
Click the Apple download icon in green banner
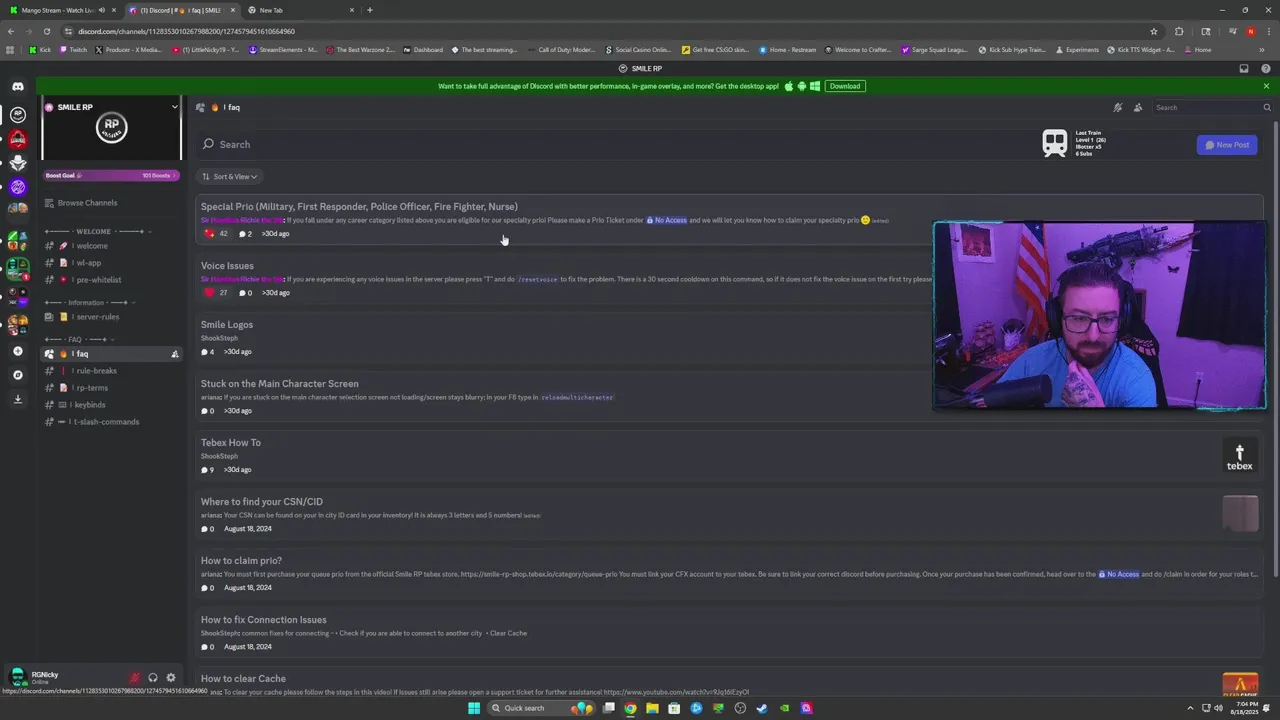pyautogui.click(x=789, y=86)
